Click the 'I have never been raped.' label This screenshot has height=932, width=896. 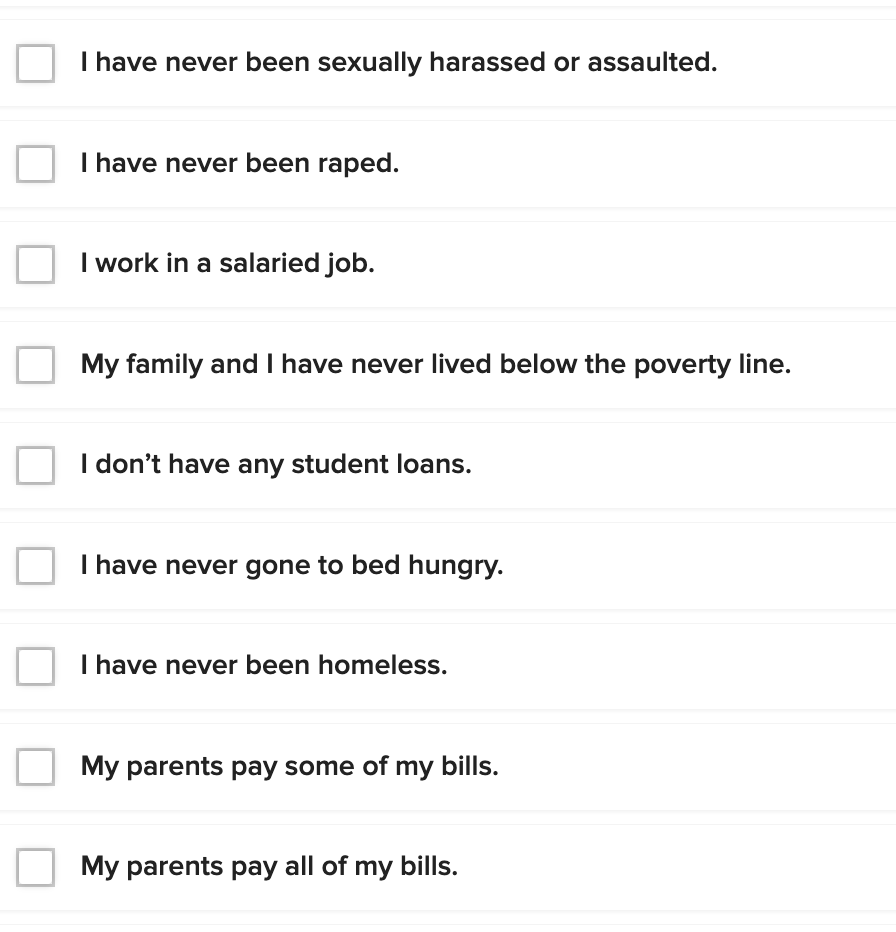click(x=240, y=163)
